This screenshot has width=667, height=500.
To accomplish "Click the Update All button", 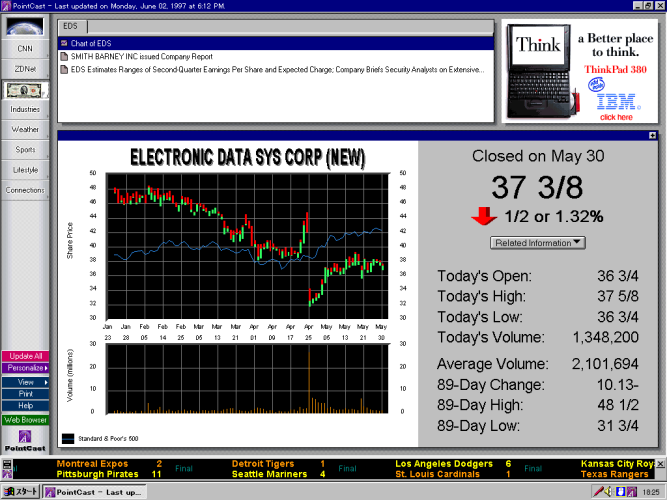I will pos(25,356).
